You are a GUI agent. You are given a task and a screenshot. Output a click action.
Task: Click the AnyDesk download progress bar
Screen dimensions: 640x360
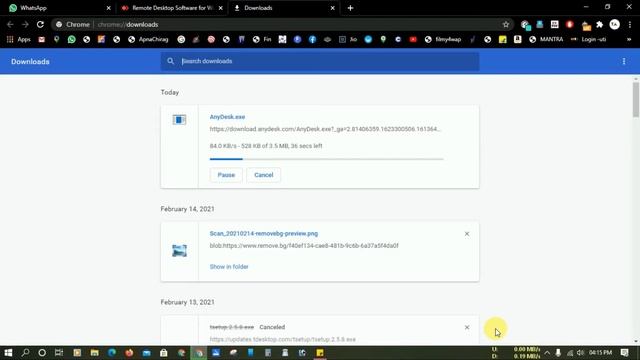click(327, 159)
